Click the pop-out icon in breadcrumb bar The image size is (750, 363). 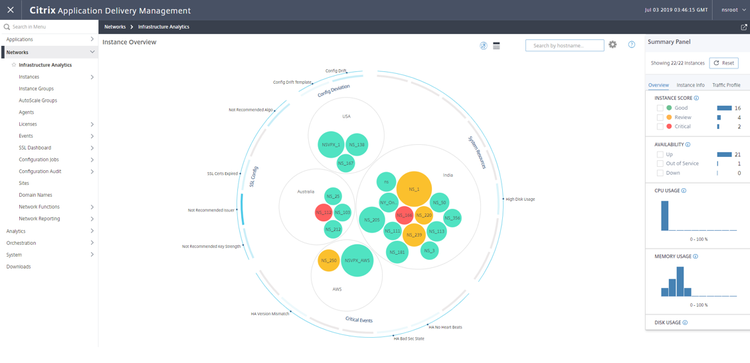pos(743,27)
